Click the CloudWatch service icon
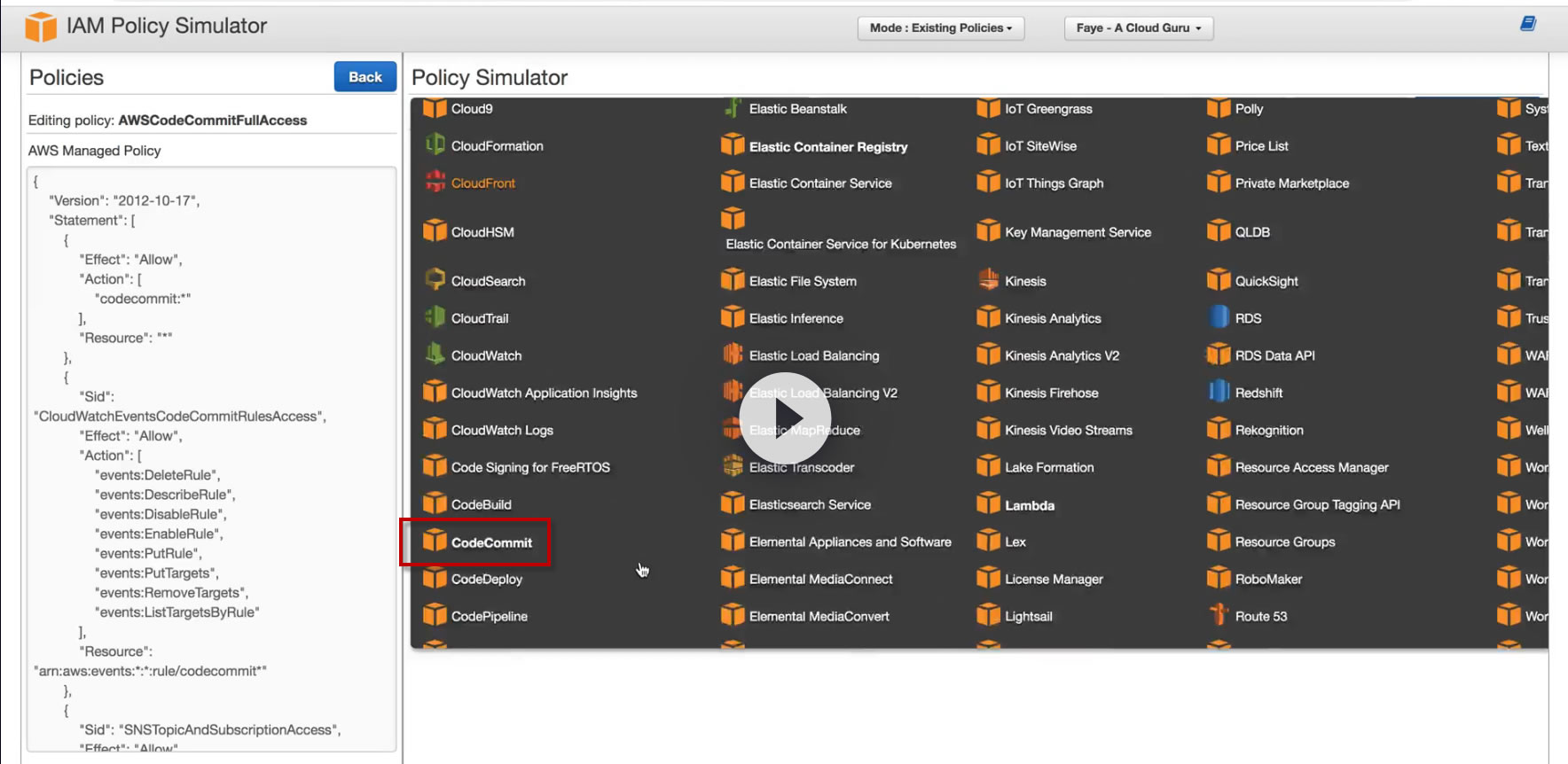 pos(435,355)
